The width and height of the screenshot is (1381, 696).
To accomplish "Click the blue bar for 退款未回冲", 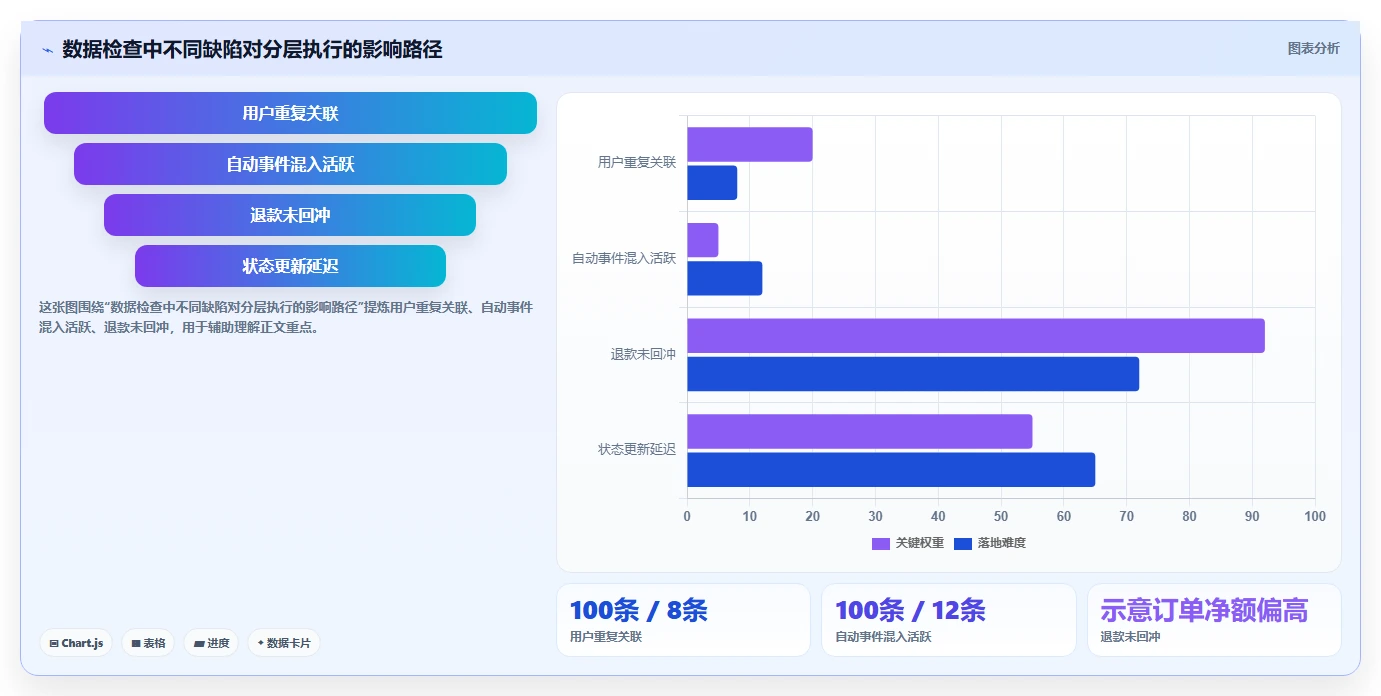I will (913, 374).
